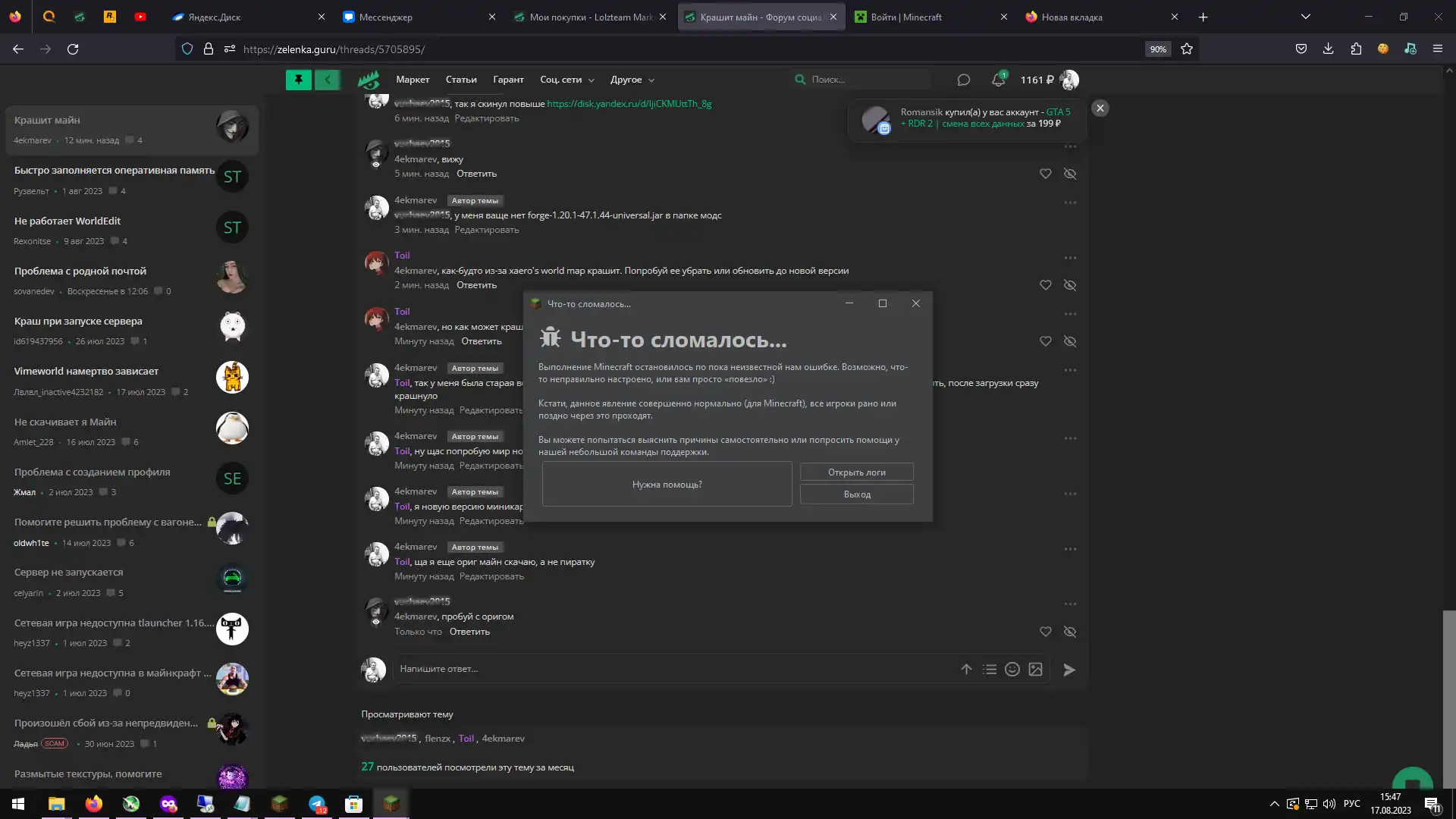Open the Telegram icon in the taskbar
This screenshot has width=1456, height=819.
[317, 804]
